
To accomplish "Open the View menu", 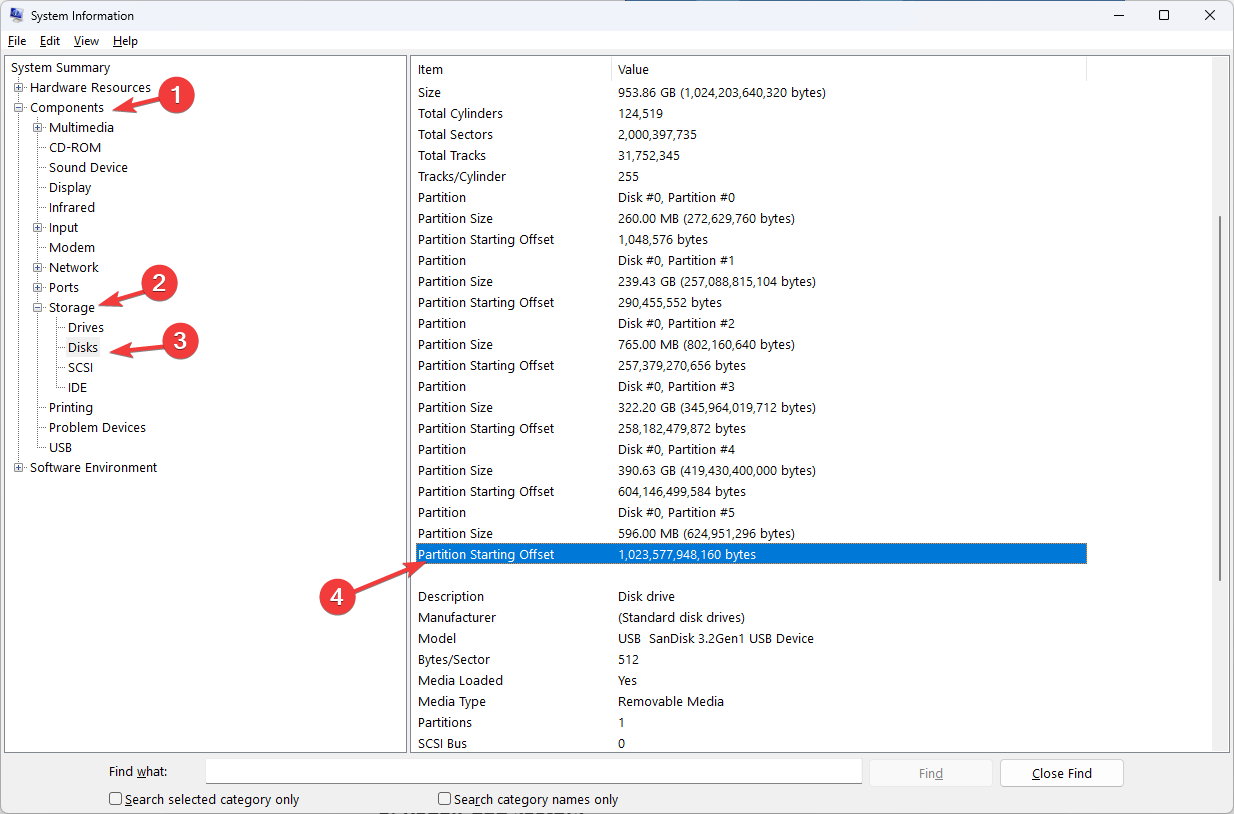I will tap(85, 40).
